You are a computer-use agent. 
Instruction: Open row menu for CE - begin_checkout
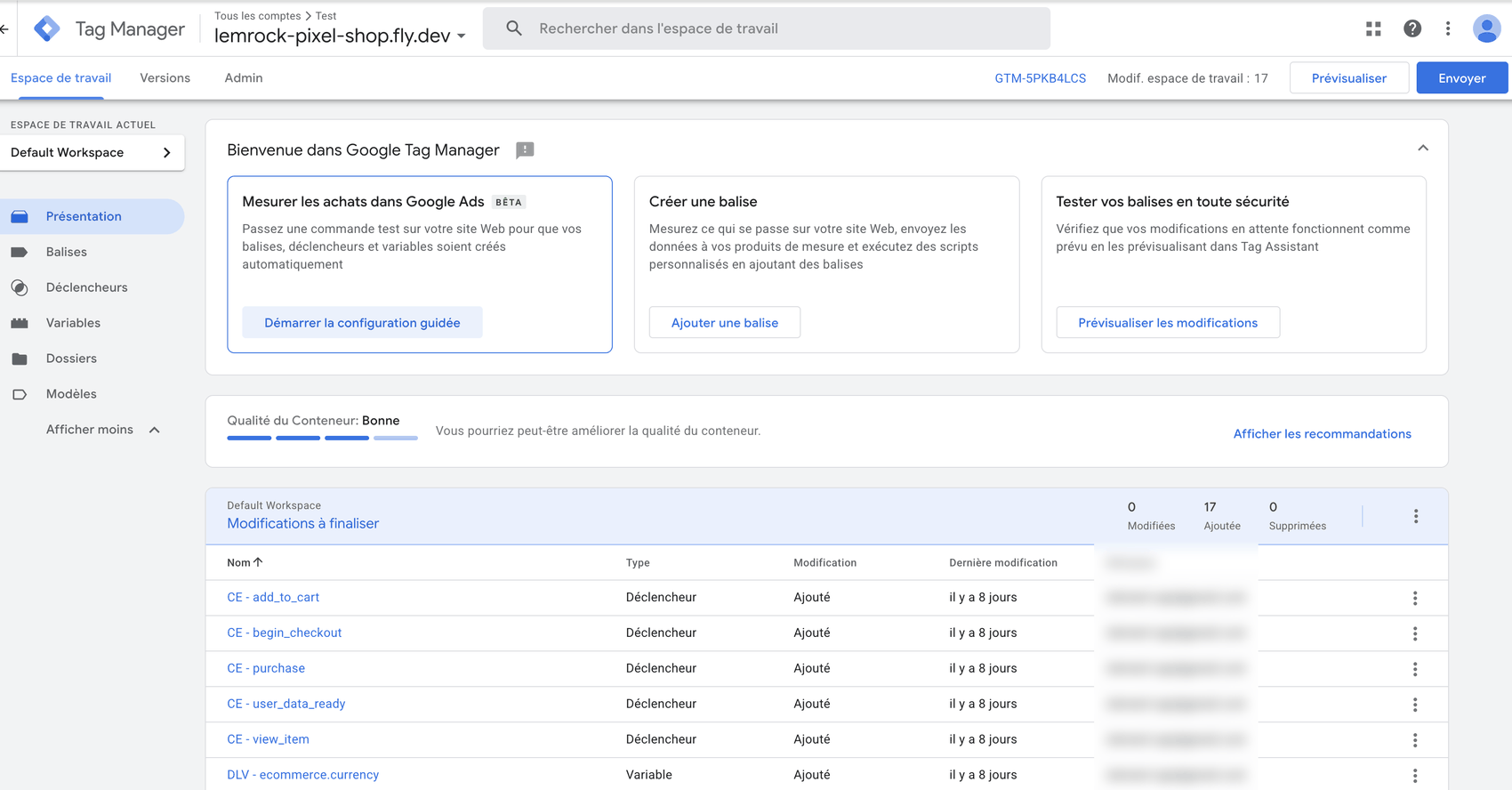[1415, 633]
